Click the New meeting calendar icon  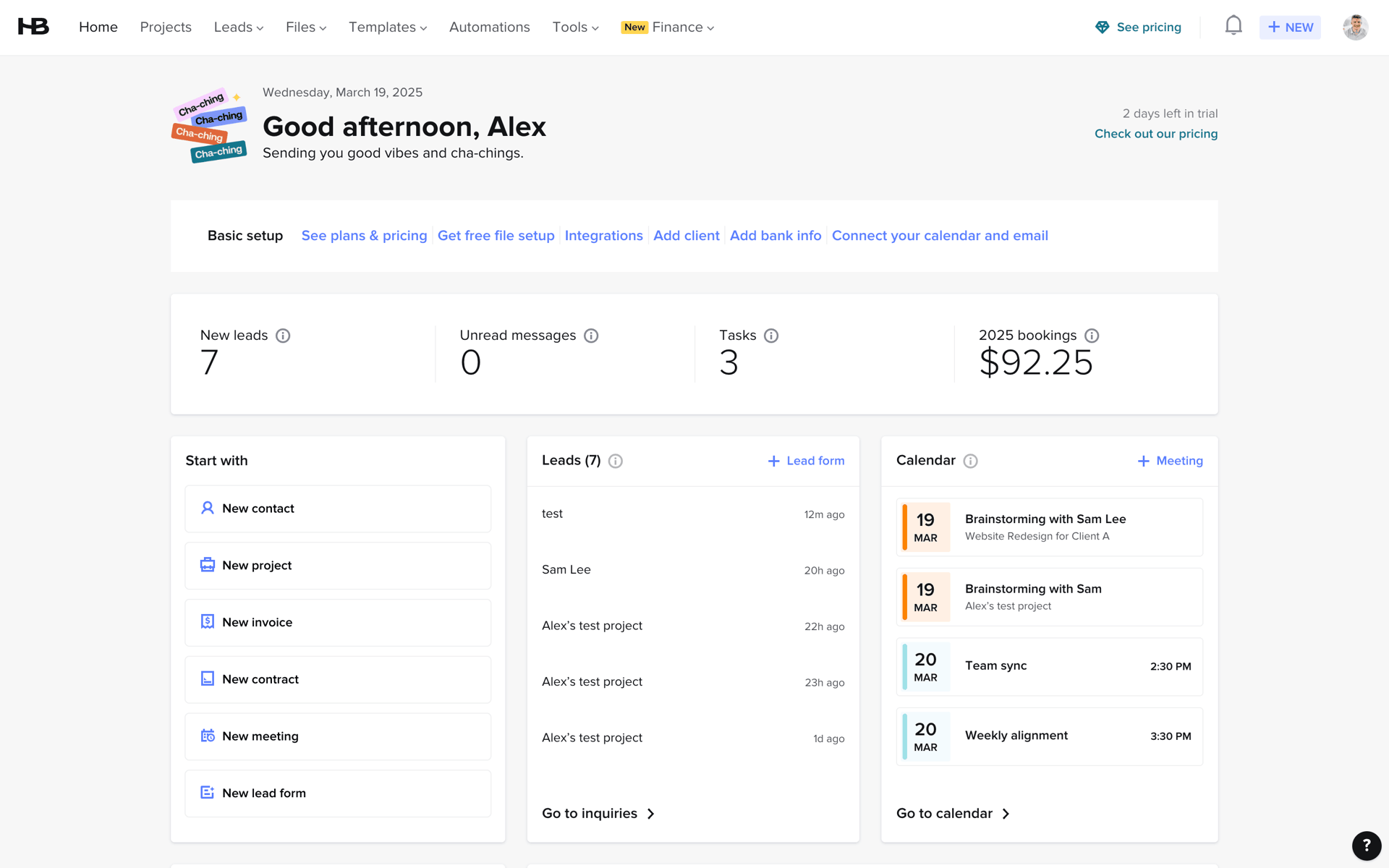[208, 736]
